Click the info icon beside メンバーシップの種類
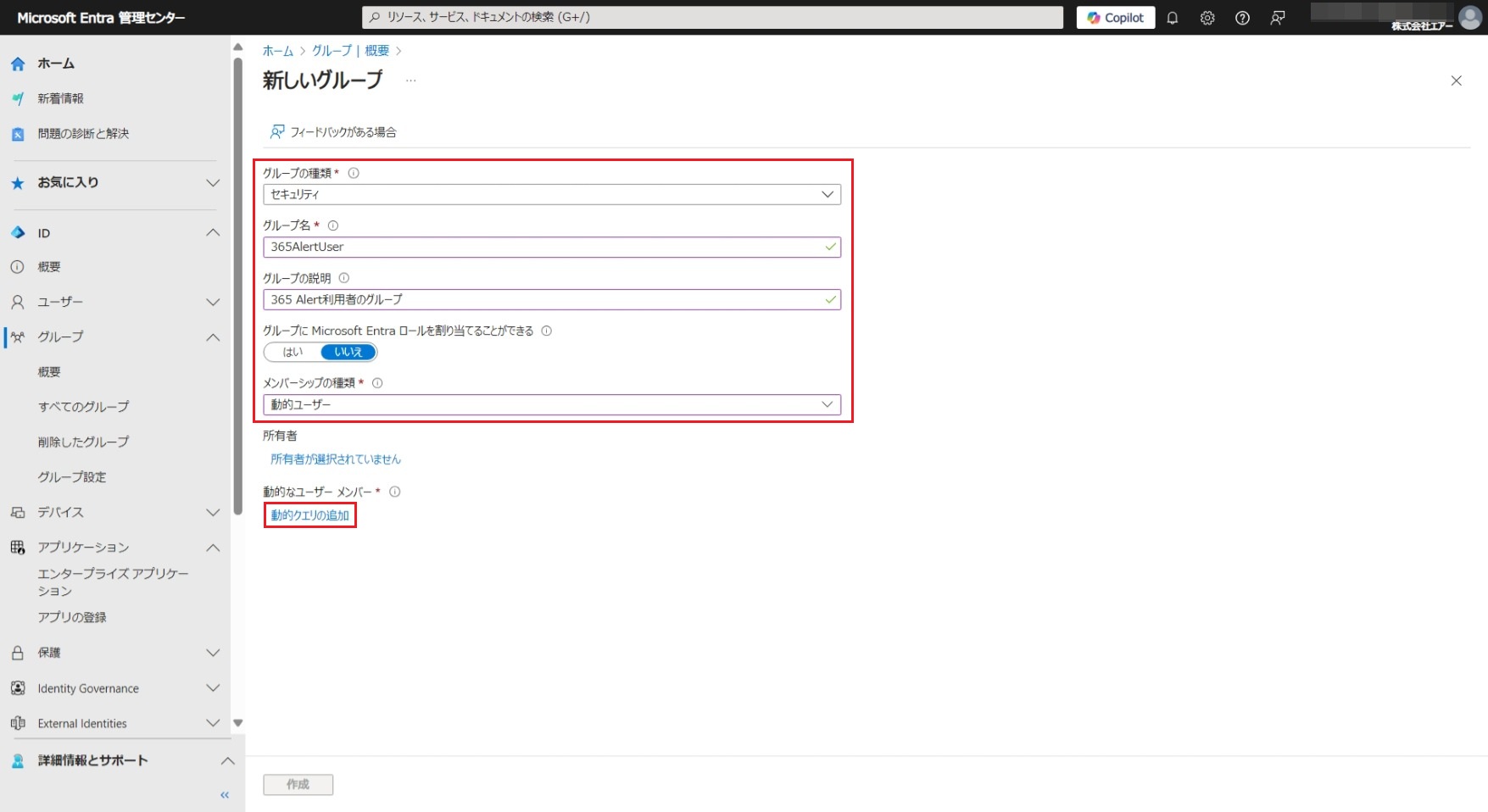1488x812 pixels. tap(377, 383)
